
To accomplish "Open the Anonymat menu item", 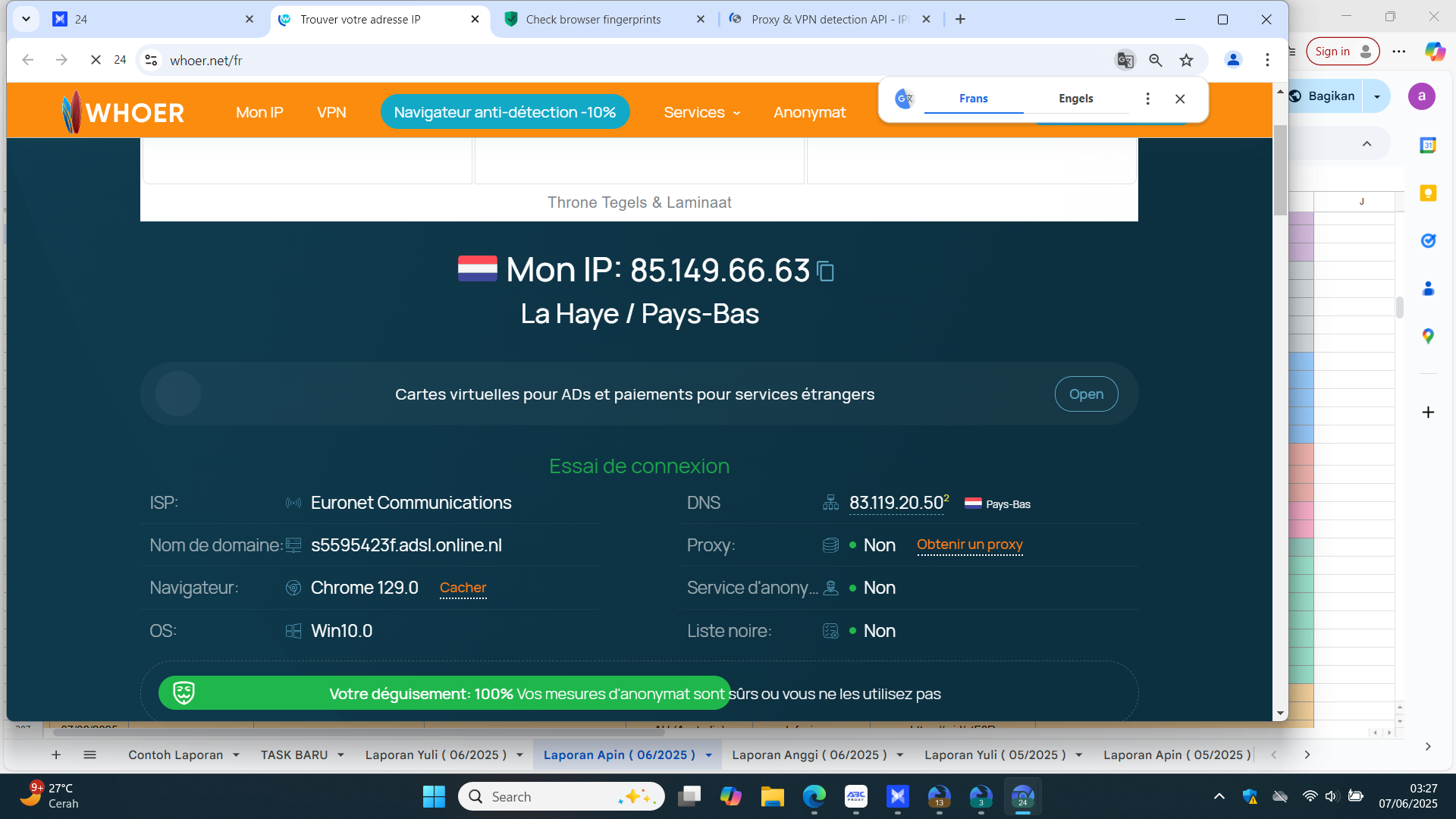I will 809,112.
